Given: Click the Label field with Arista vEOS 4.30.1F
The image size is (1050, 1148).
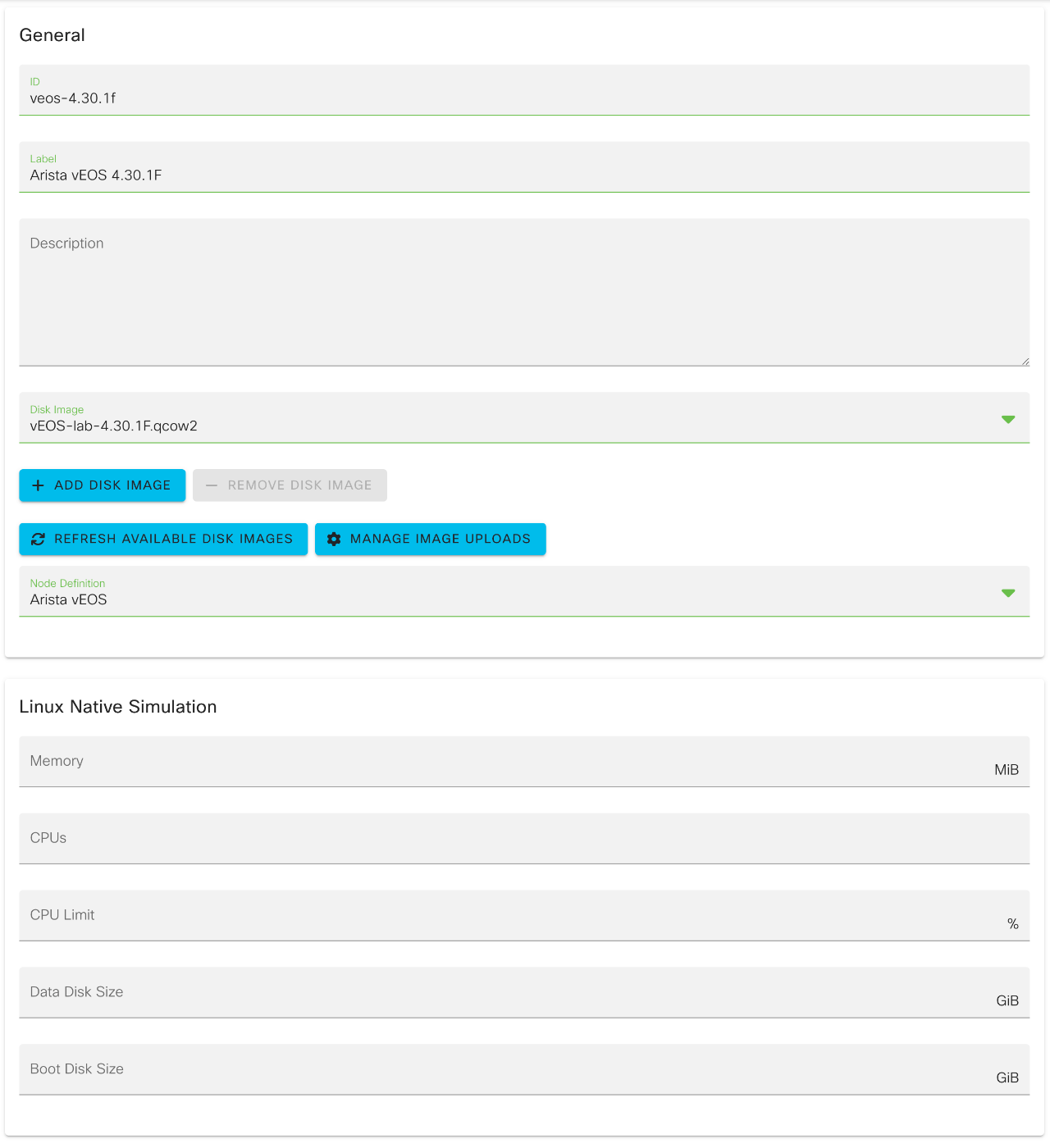Looking at the screenshot, I should point(524,167).
